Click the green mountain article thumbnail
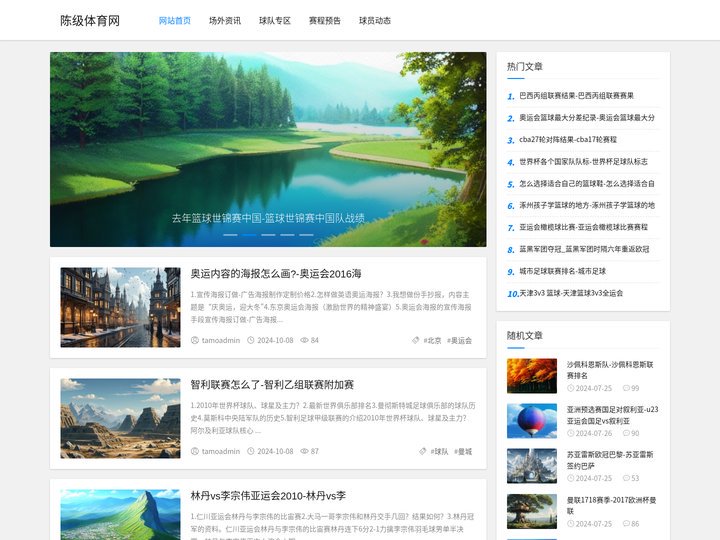Screen dimensions: 720x540 120,515
